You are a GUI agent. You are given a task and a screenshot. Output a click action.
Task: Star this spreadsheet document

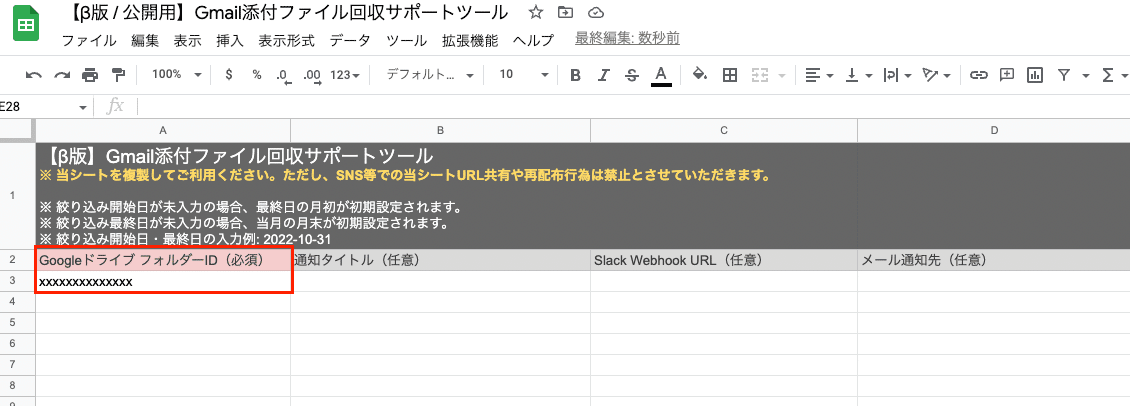click(x=535, y=12)
